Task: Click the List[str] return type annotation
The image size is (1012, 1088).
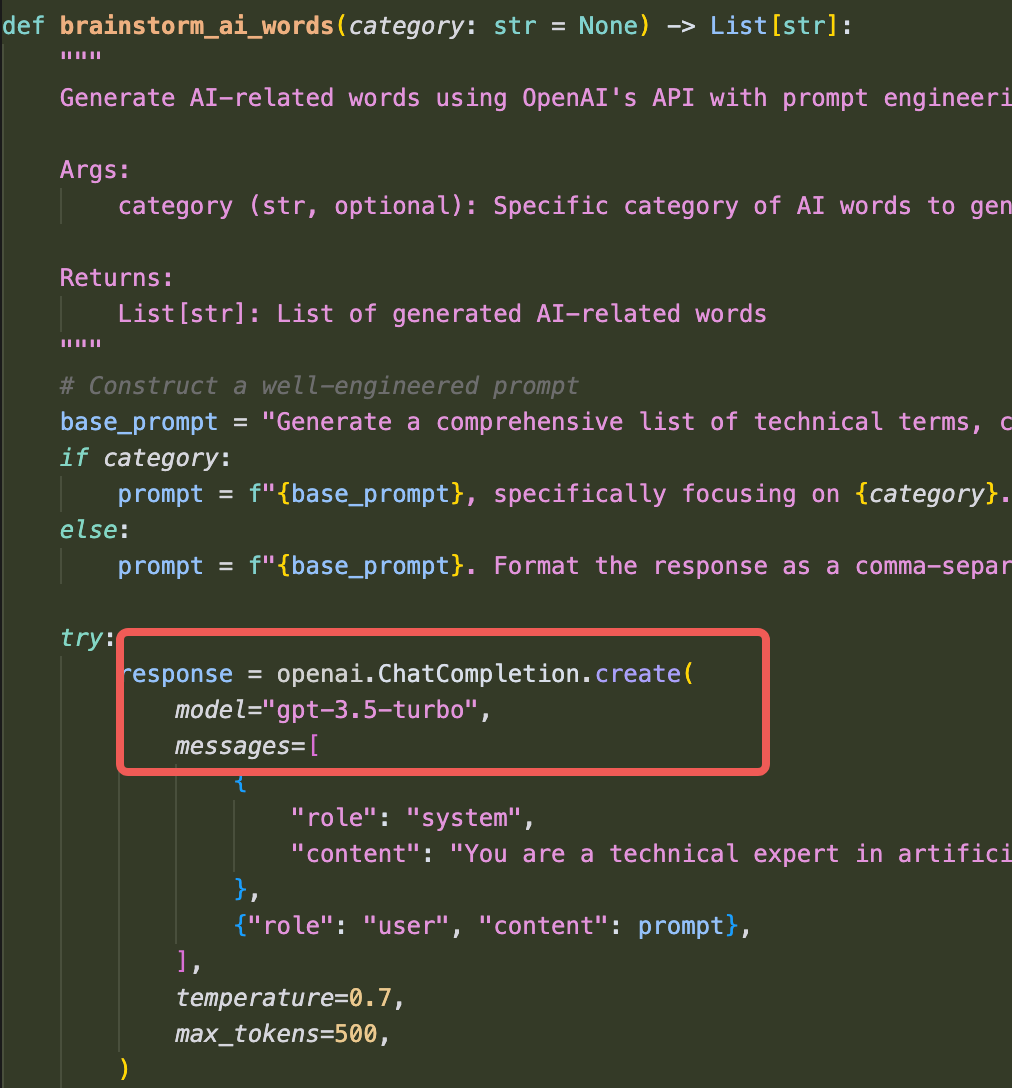Action: [773, 25]
